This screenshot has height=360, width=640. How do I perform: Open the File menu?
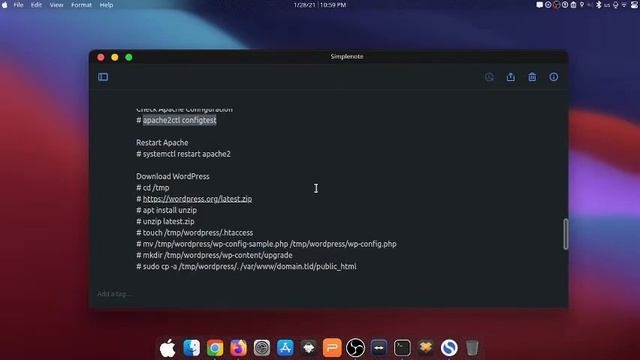pyautogui.click(x=18, y=5)
